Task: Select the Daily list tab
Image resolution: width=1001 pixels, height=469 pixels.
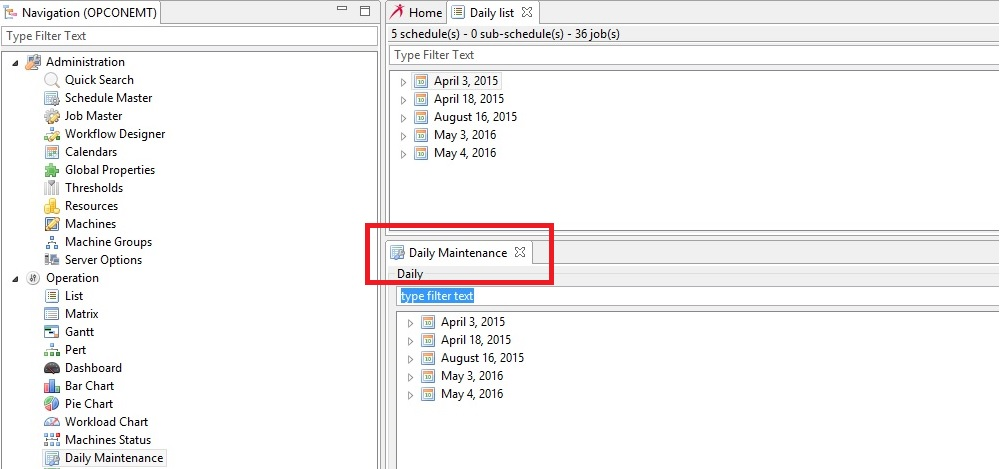Action: 492,12
